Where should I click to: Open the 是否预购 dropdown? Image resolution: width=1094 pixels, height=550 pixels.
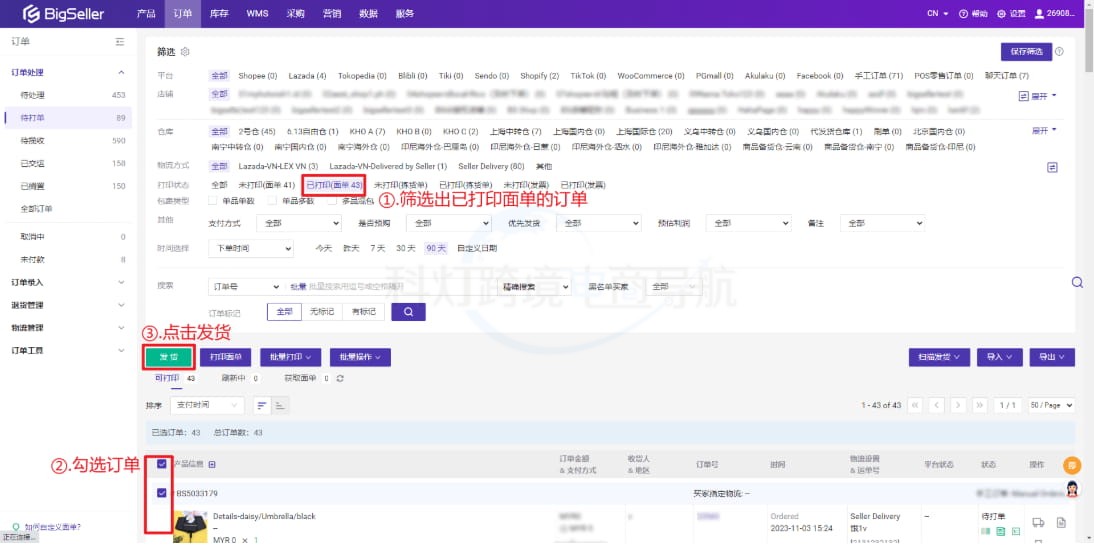coord(449,223)
